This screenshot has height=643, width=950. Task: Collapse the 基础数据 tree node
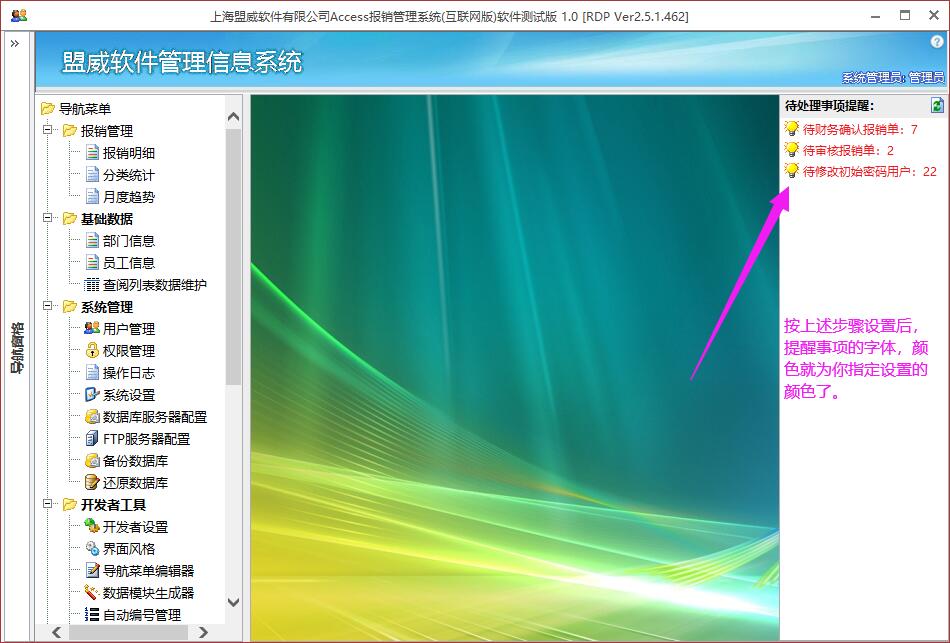click(47, 218)
